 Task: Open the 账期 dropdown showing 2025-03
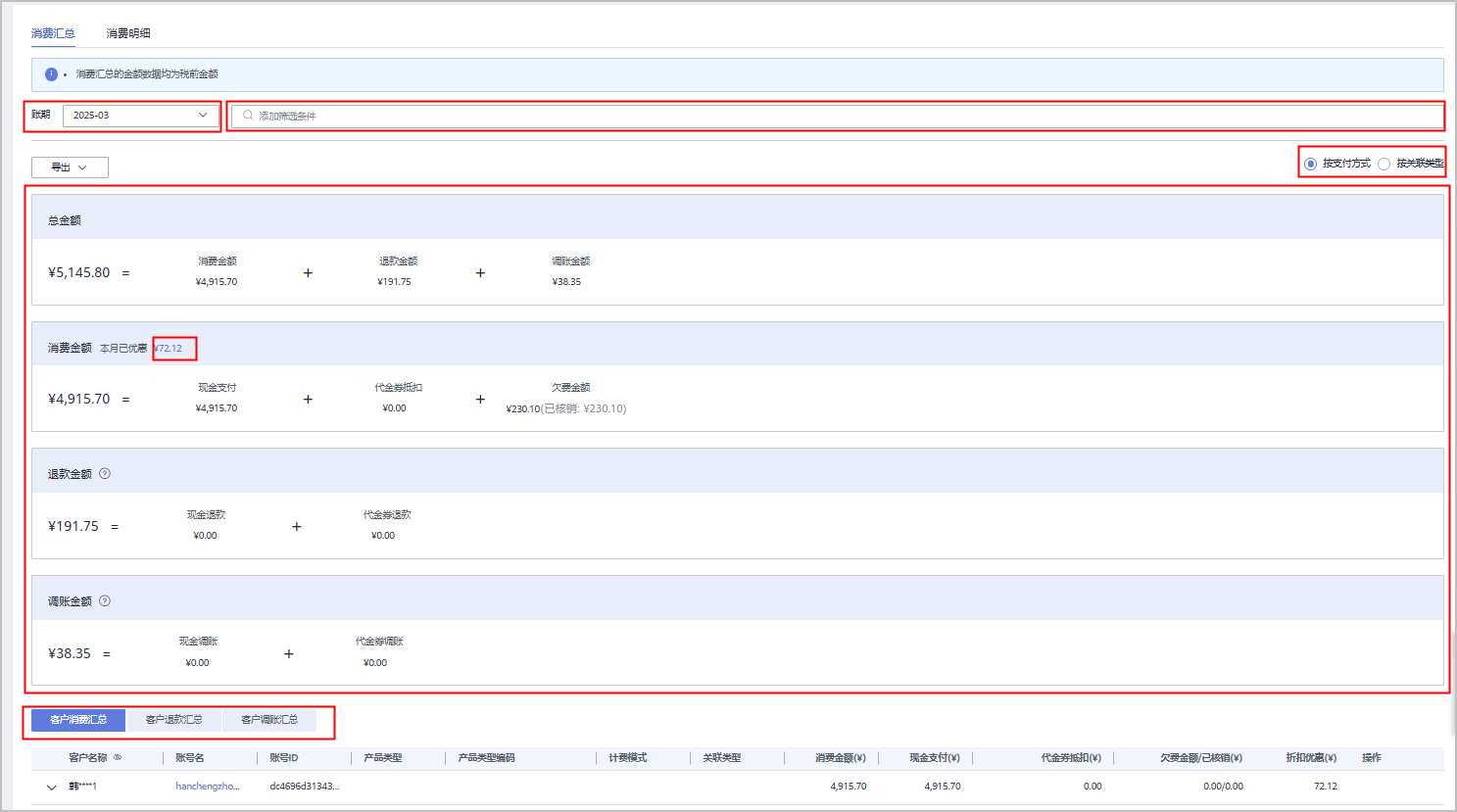point(141,116)
